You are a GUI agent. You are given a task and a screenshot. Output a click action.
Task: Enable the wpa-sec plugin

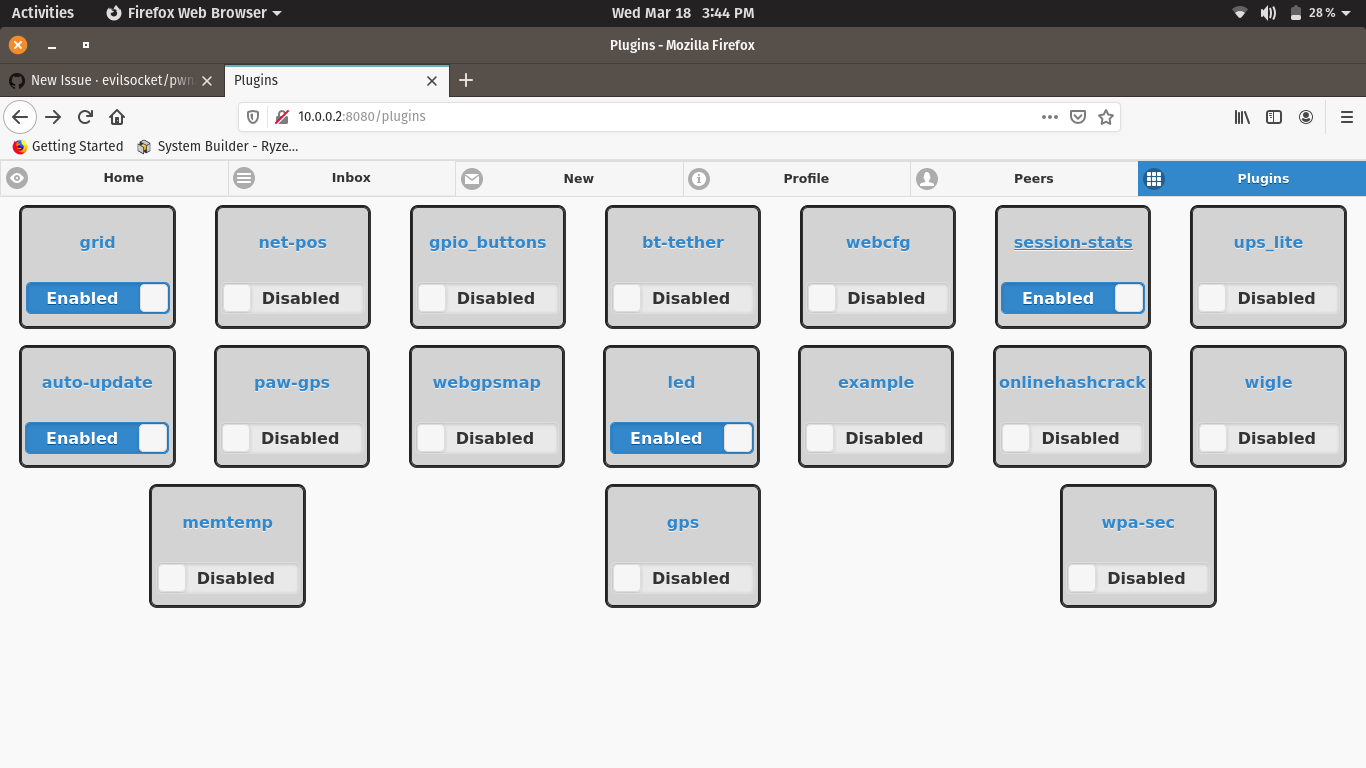point(1138,578)
